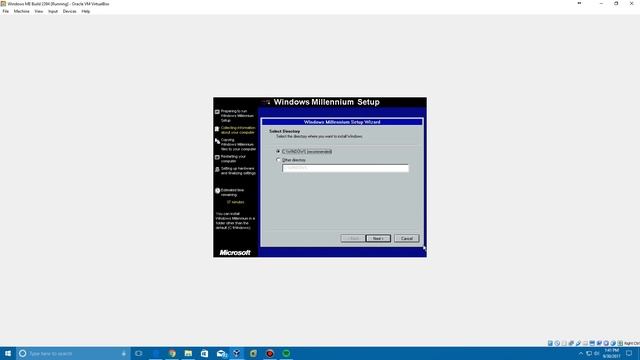Click the Windows Millennium Setup Wizard title bar
Viewport: 640px width, 360px height.
[x=342, y=122]
